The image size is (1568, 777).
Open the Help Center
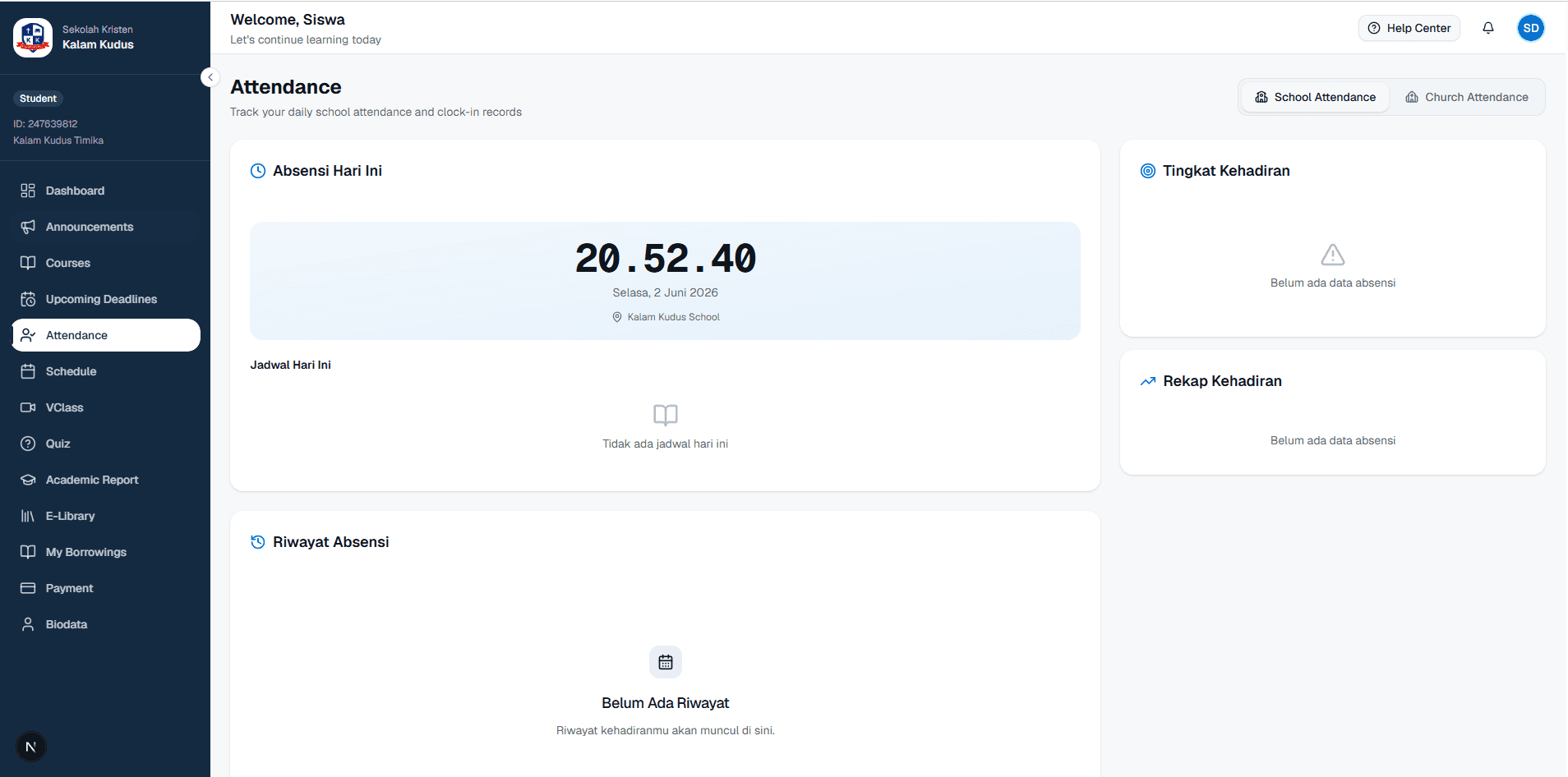point(1409,28)
